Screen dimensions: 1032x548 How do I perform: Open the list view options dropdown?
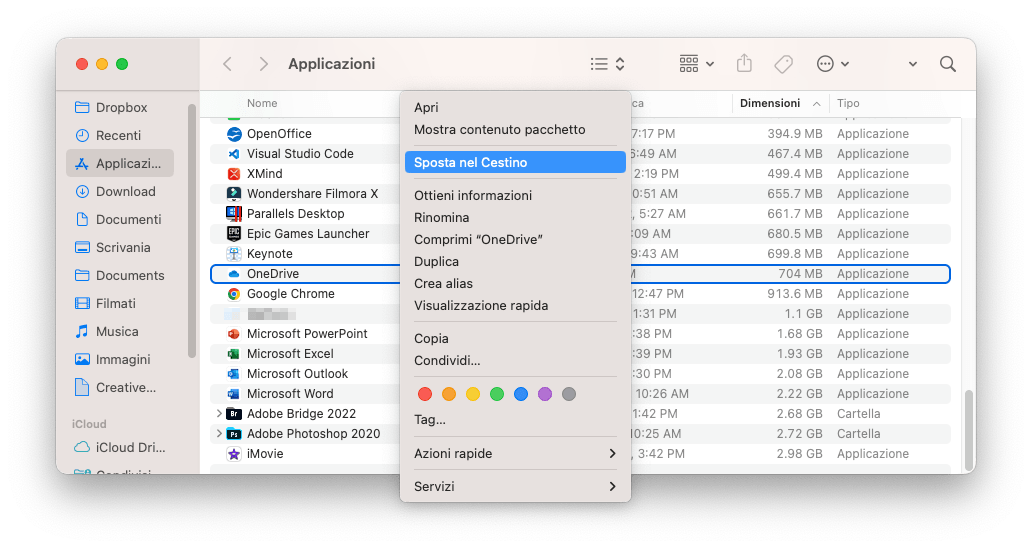pyautogui.click(x=607, y=64)
